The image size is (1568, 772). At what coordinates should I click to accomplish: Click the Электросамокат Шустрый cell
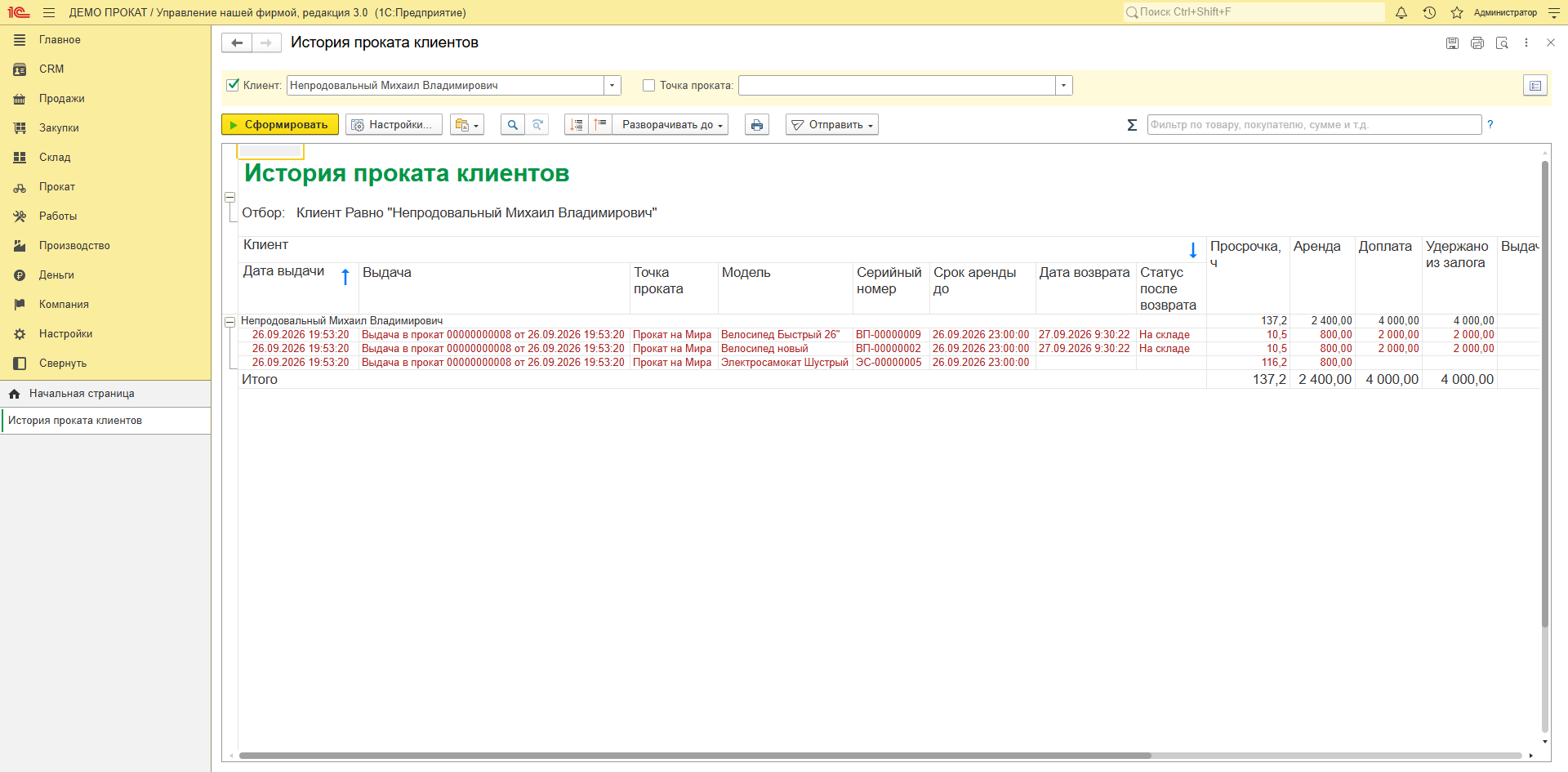784,363
